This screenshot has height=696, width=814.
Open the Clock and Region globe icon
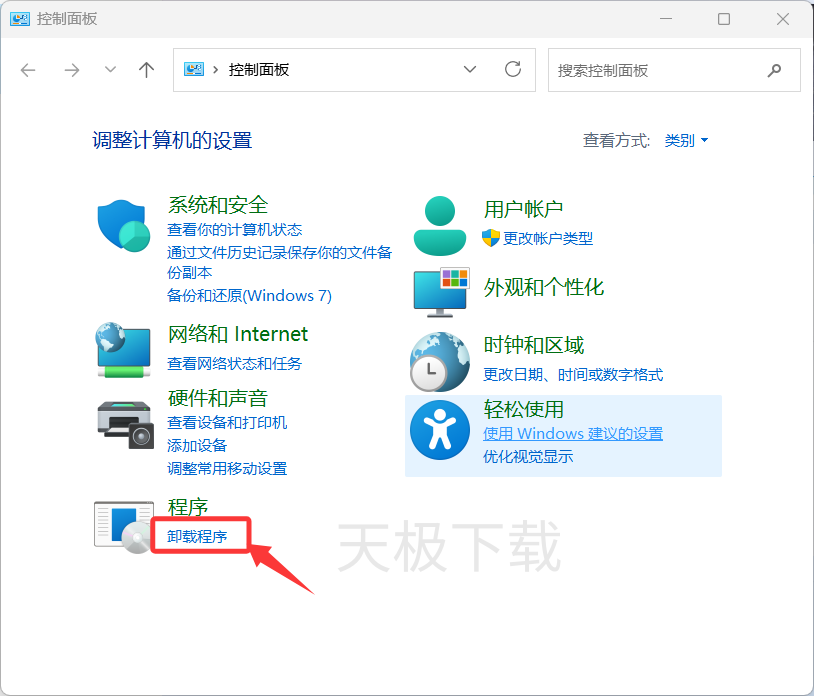point(440,362)
